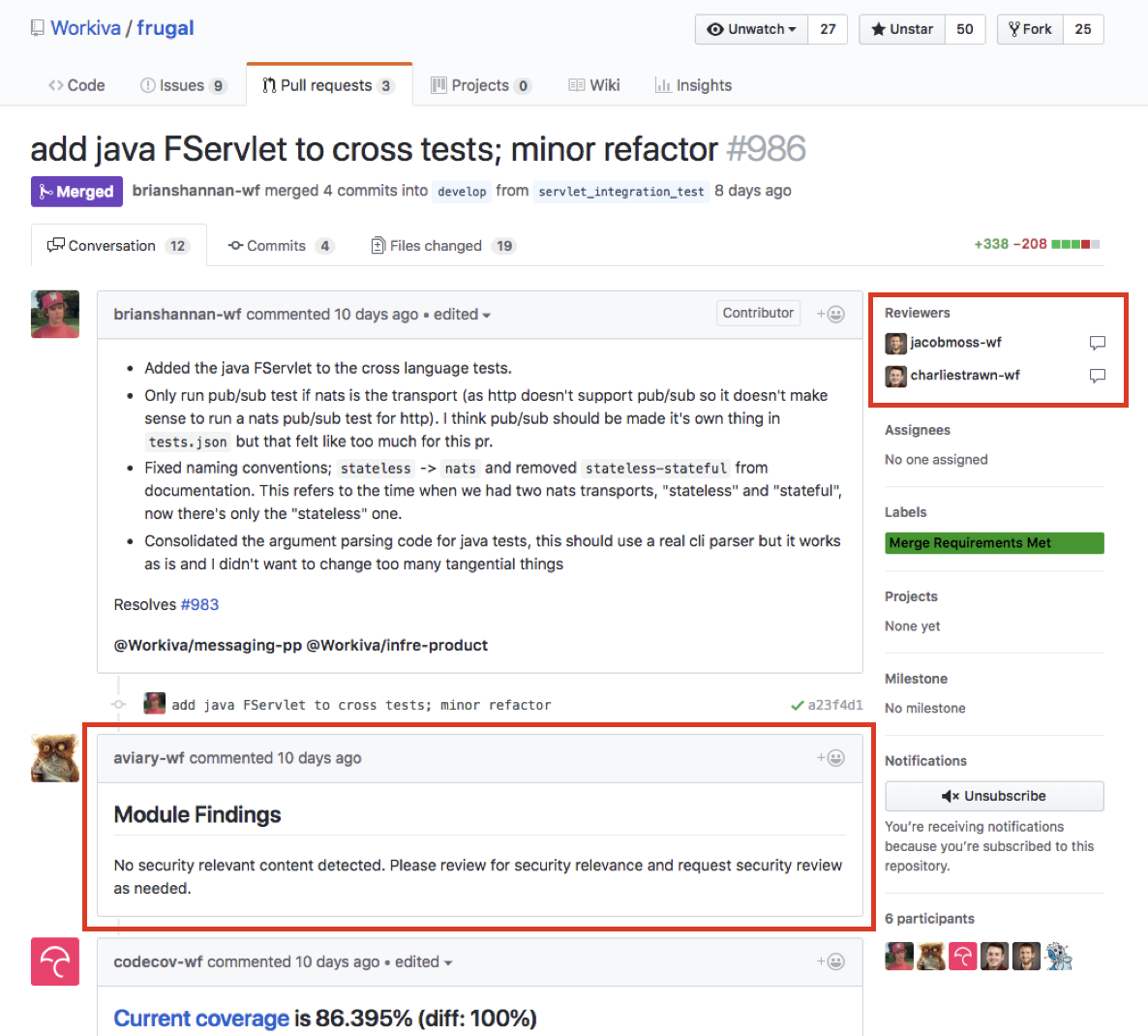Click the +338 −208 diff stats text
The height and width of the screenshot is (1036, 1148).
1011,245
